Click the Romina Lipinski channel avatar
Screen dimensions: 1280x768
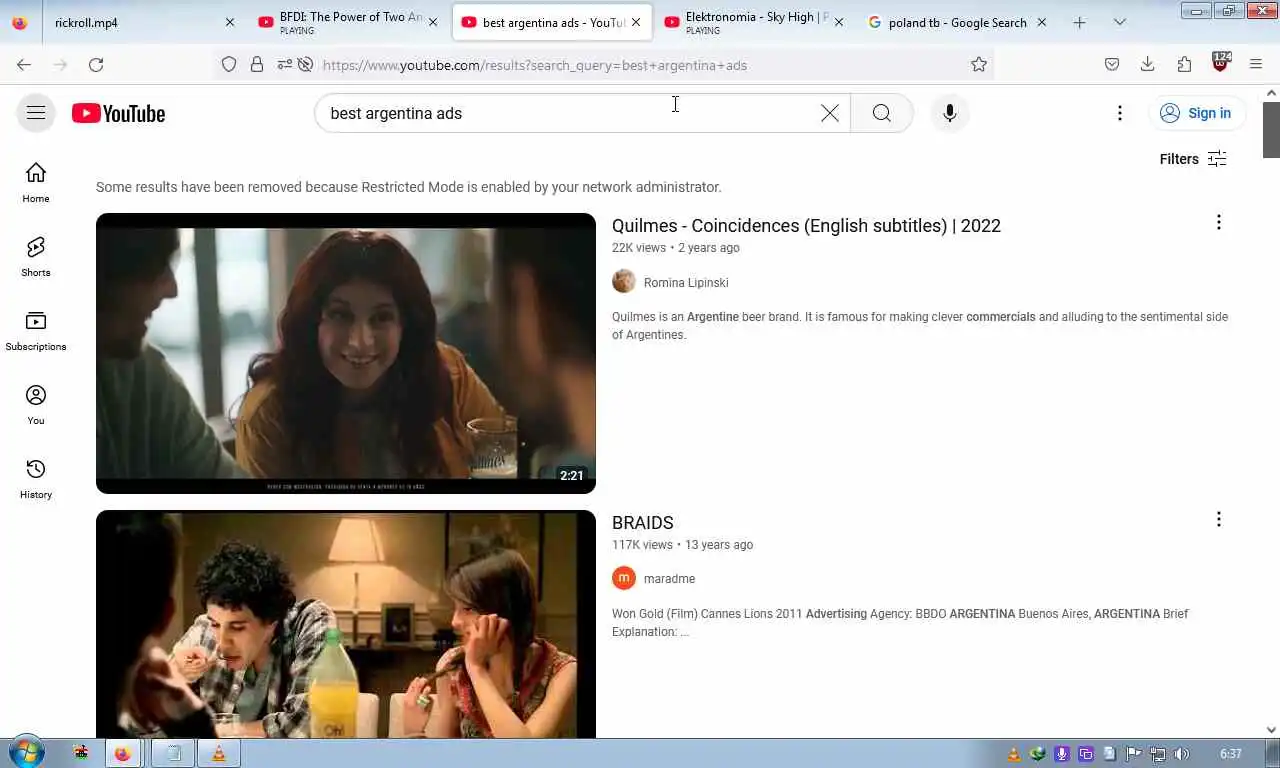(624, 282)
